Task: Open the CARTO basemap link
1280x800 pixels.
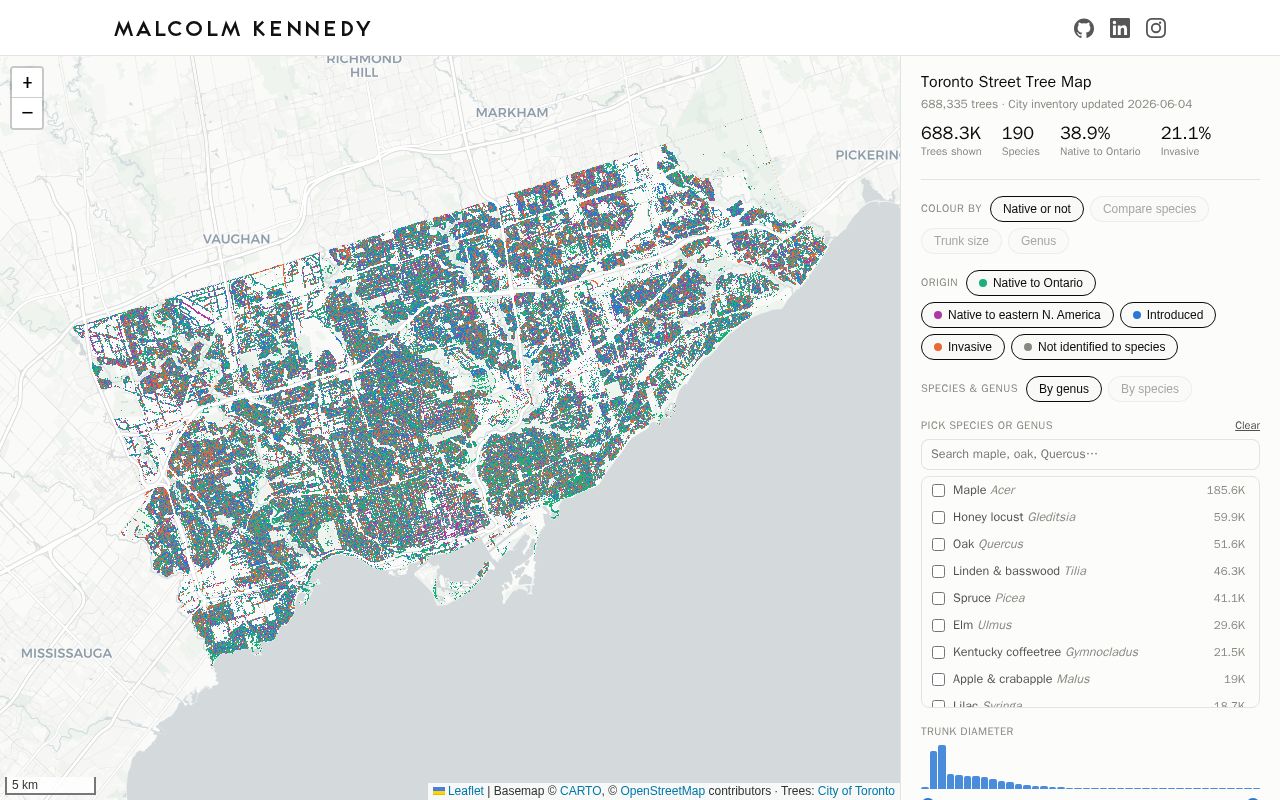Action: (x=581, y=791)
